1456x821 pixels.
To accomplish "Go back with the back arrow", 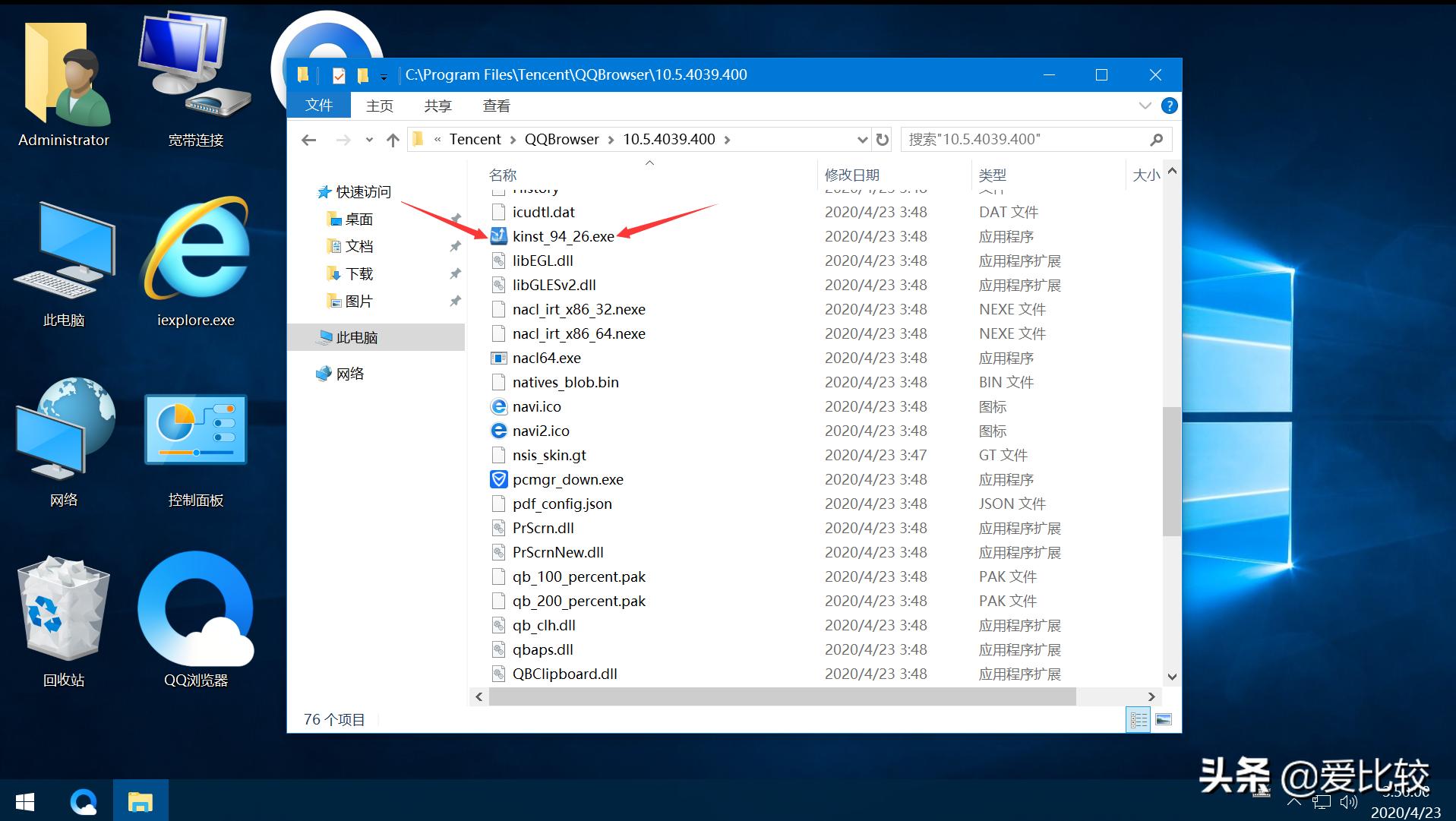I will pos(308,140).
